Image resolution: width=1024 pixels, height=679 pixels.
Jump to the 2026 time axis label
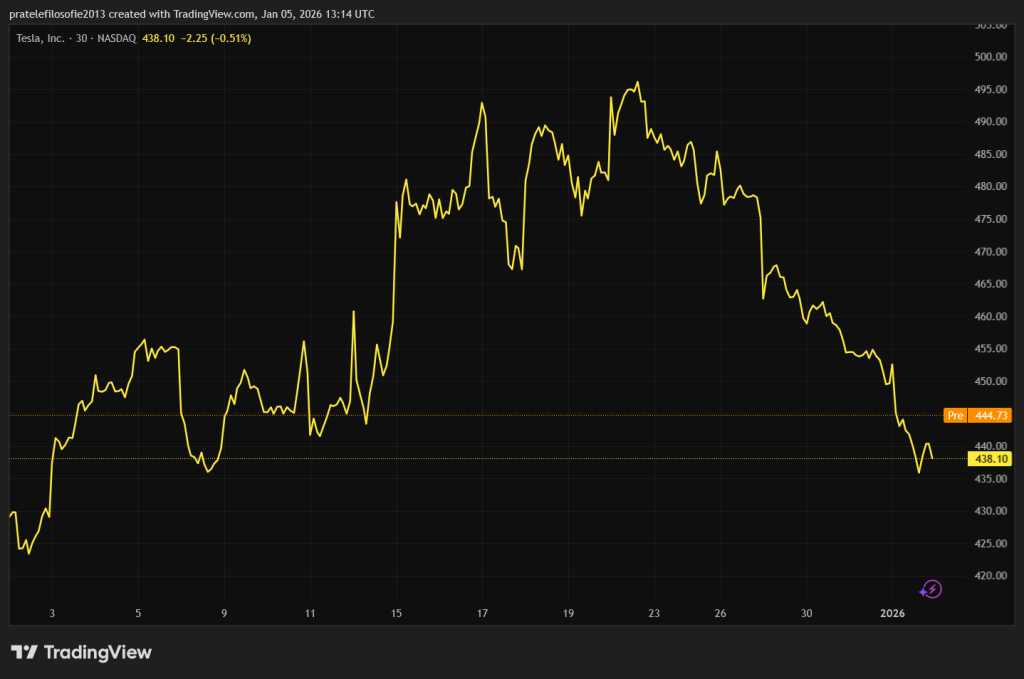pyautogui.click(x=891, y=613)
